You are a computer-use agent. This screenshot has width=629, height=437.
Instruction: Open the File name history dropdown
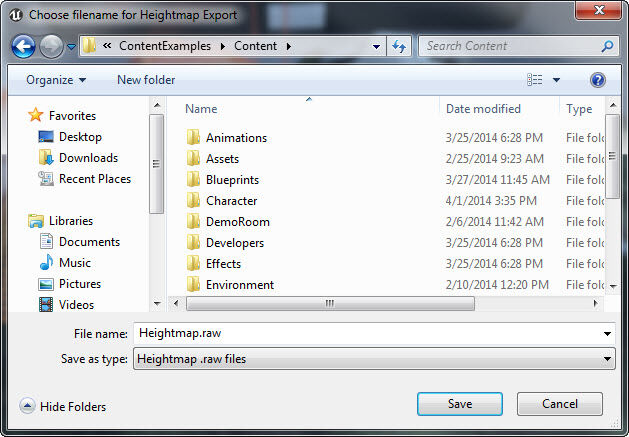(607, 333)
